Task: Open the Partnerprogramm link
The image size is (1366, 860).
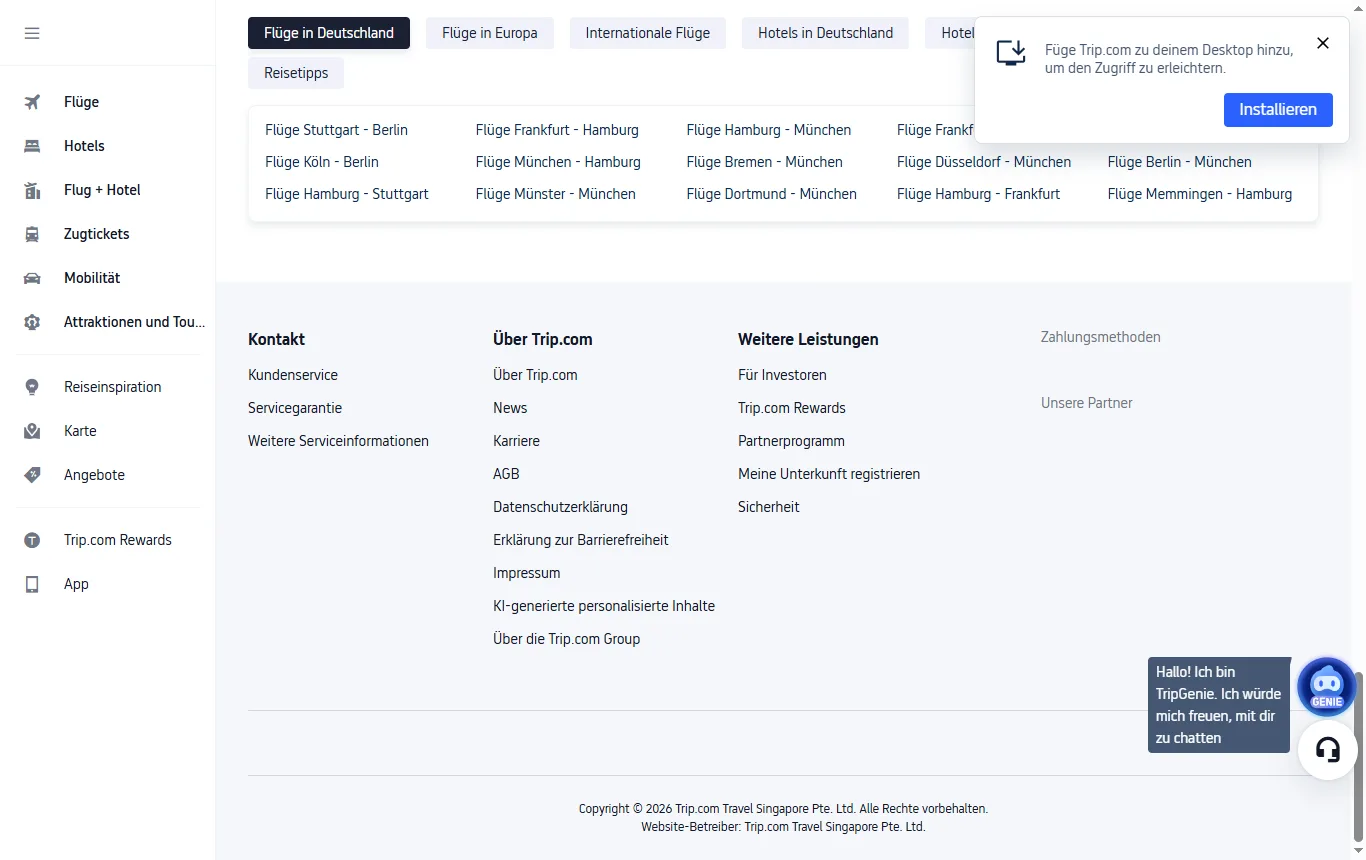Action: coord(791,441)
